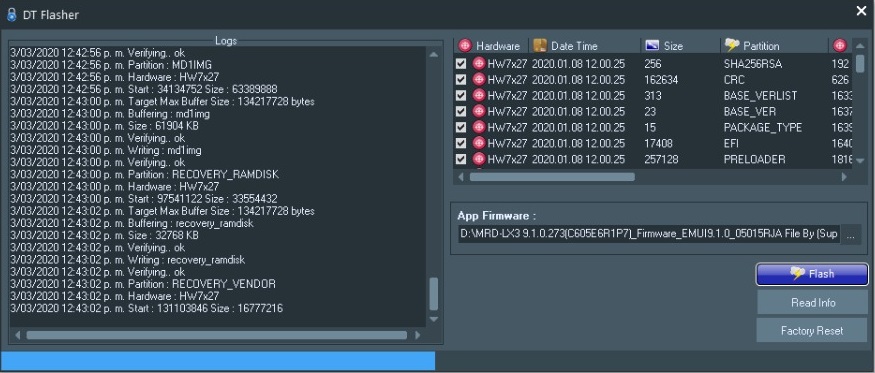This screenshot has height=373, width=875.
Task: Toggle the PACKAGE_TYPE row checkbox
Action: point(460,127)
